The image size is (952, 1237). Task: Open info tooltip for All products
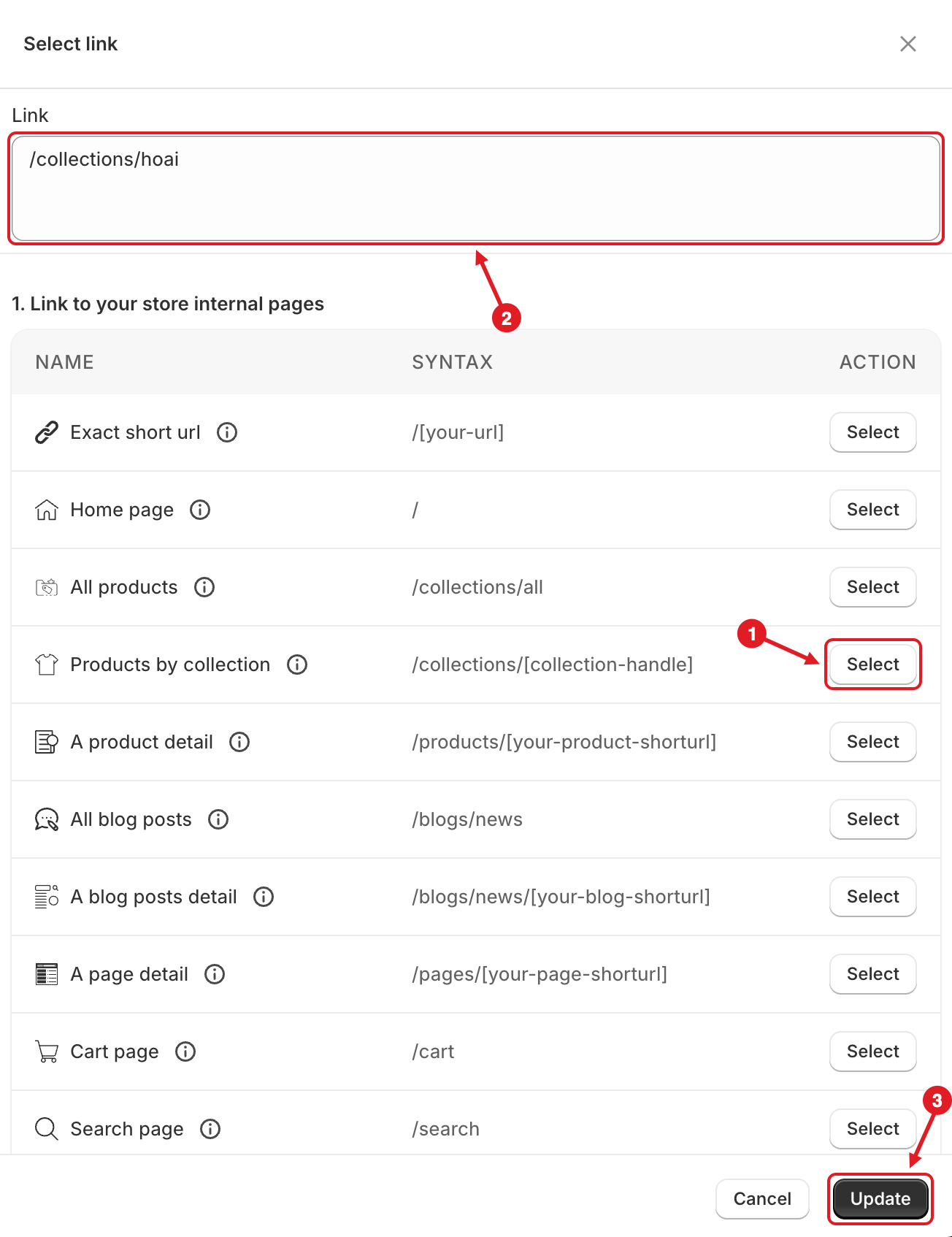click(204, 587)
